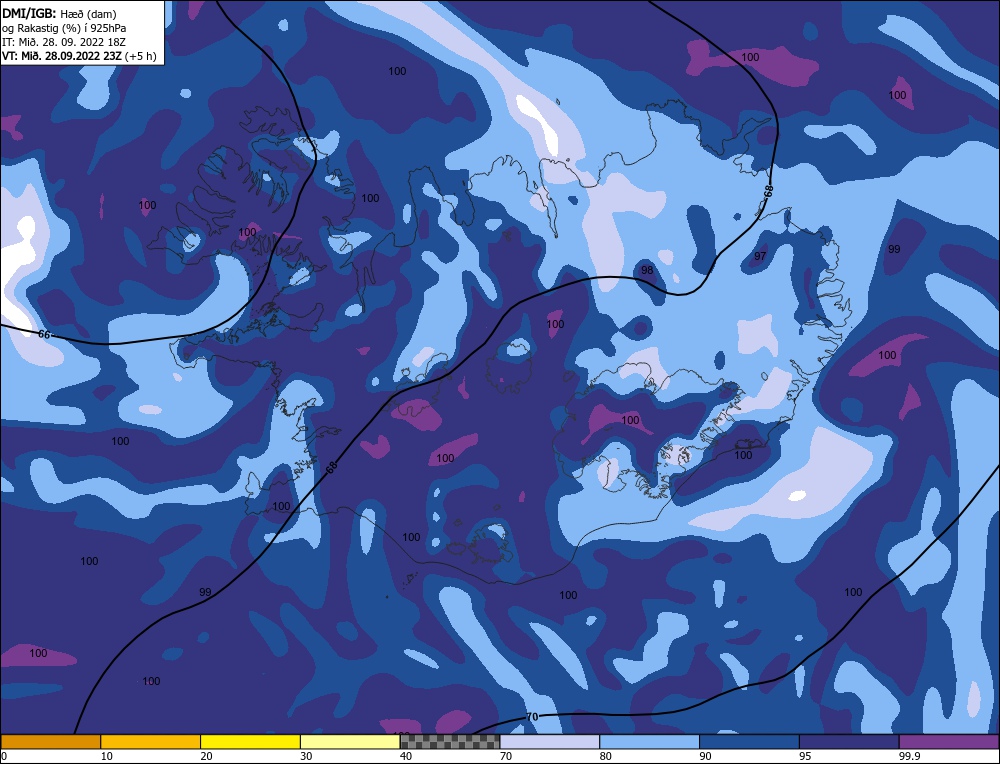
Task: Click the purple above-99.9 legend swatch
Action: tap(949, 742)
